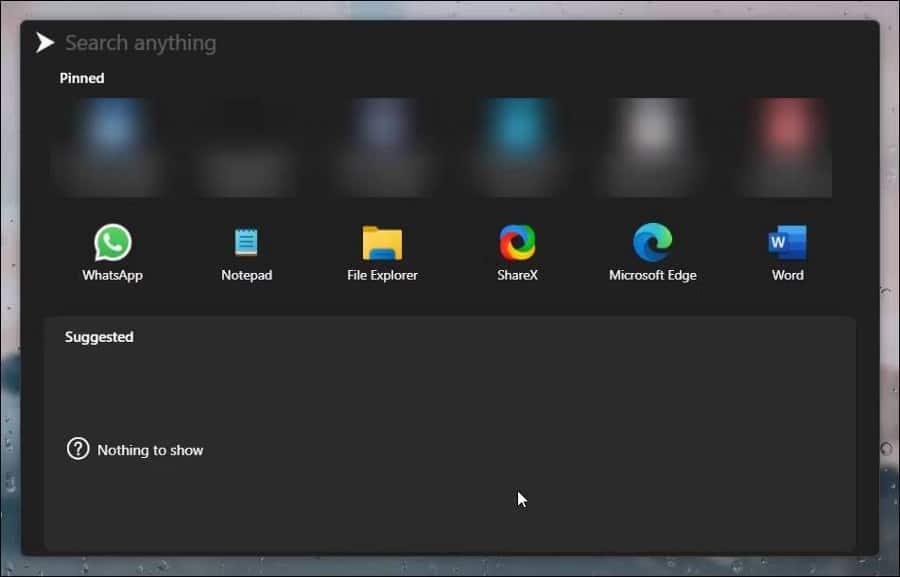The height and width of the screenshot is (577, 900).
Task: Launch Notepad from pinned apps
Action: point(247,253)
